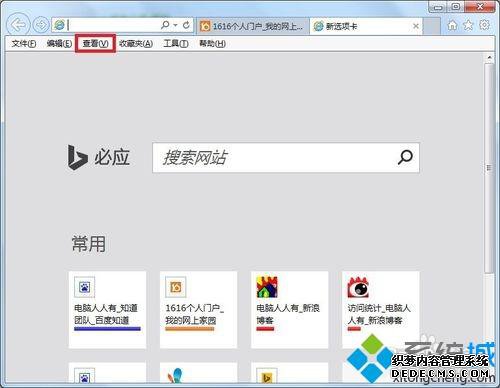This screenshot has height=388, width=500.
Task: Open a new blank tab button
Action: pos(431,26)
